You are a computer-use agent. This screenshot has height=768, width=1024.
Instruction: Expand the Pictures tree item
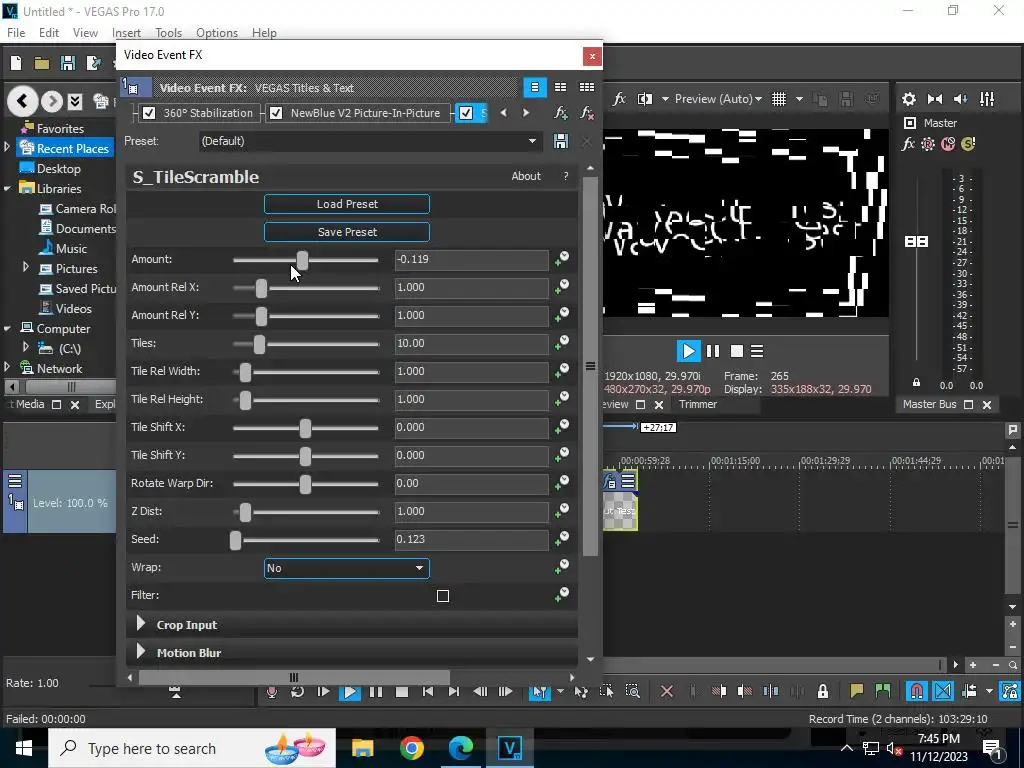pyautogui.click(x=26, y=267)
